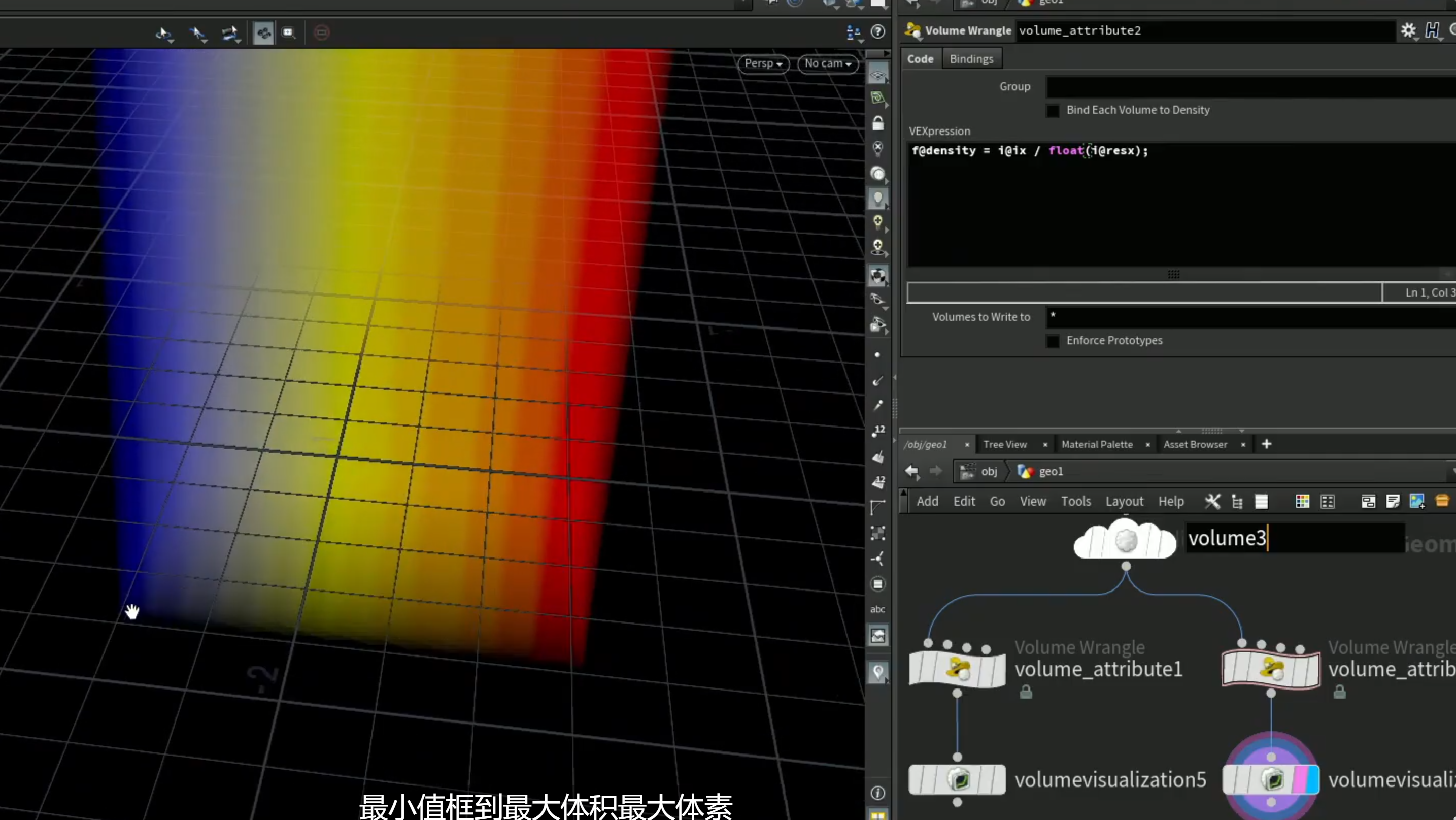This screenshot has width=1456, height=820.
Task: Close the Material Palette tab
Action: coord(1147,444)
